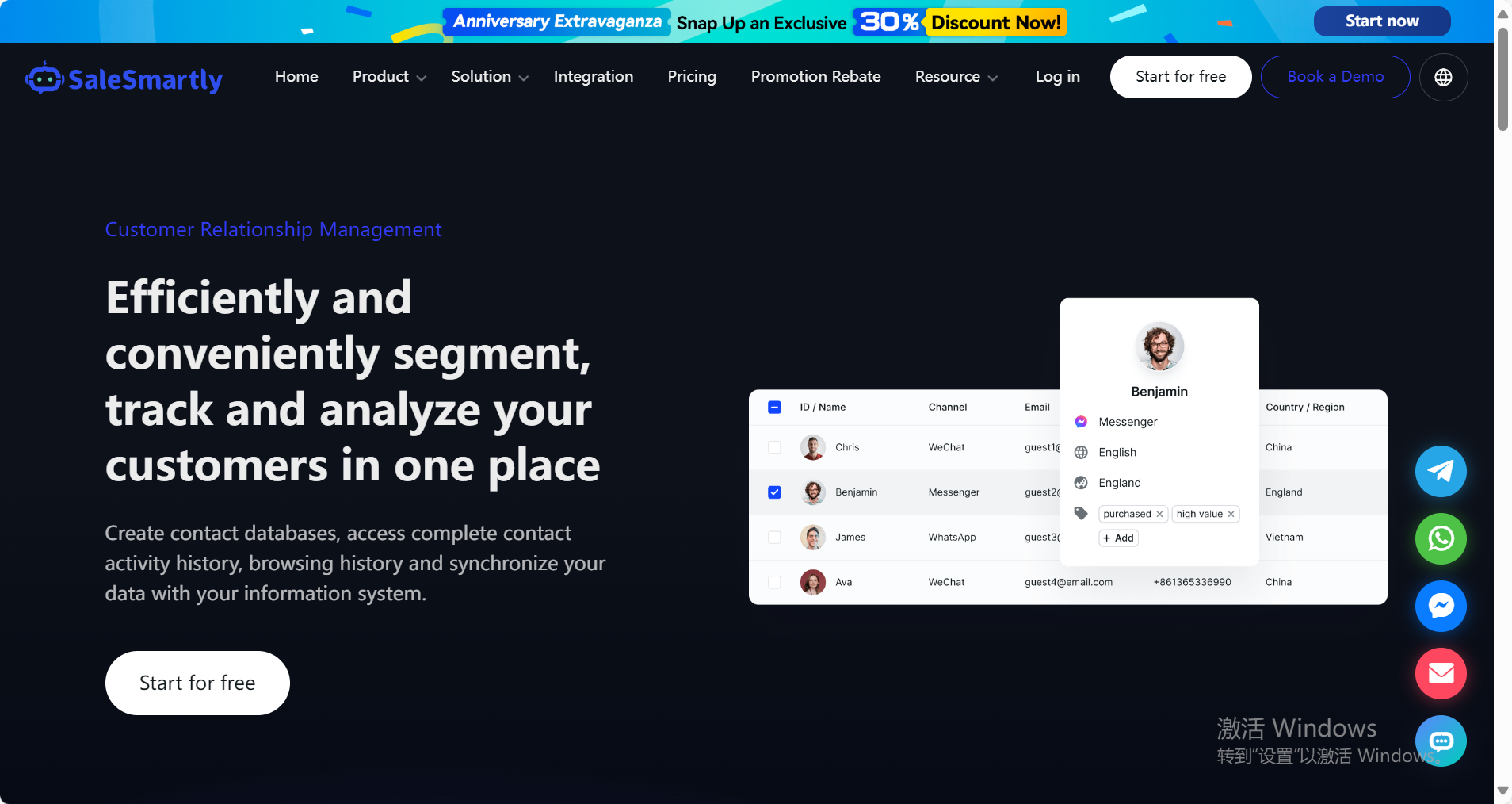Expand the Product dropdown menu
The height and width of the screenshot is (804, 1512).
point(389,77)
